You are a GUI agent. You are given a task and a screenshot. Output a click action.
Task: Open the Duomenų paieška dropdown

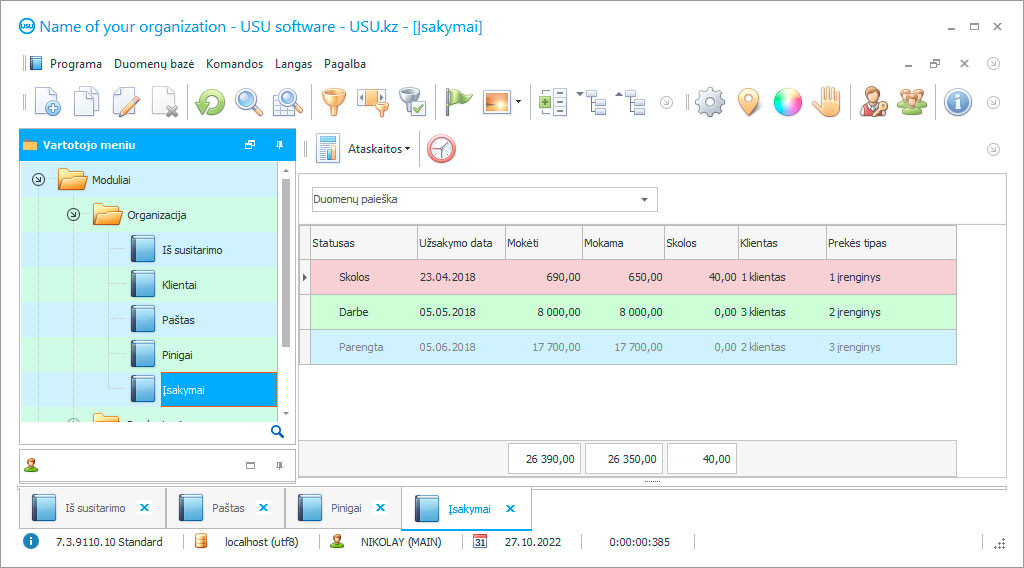click(643, 200)
